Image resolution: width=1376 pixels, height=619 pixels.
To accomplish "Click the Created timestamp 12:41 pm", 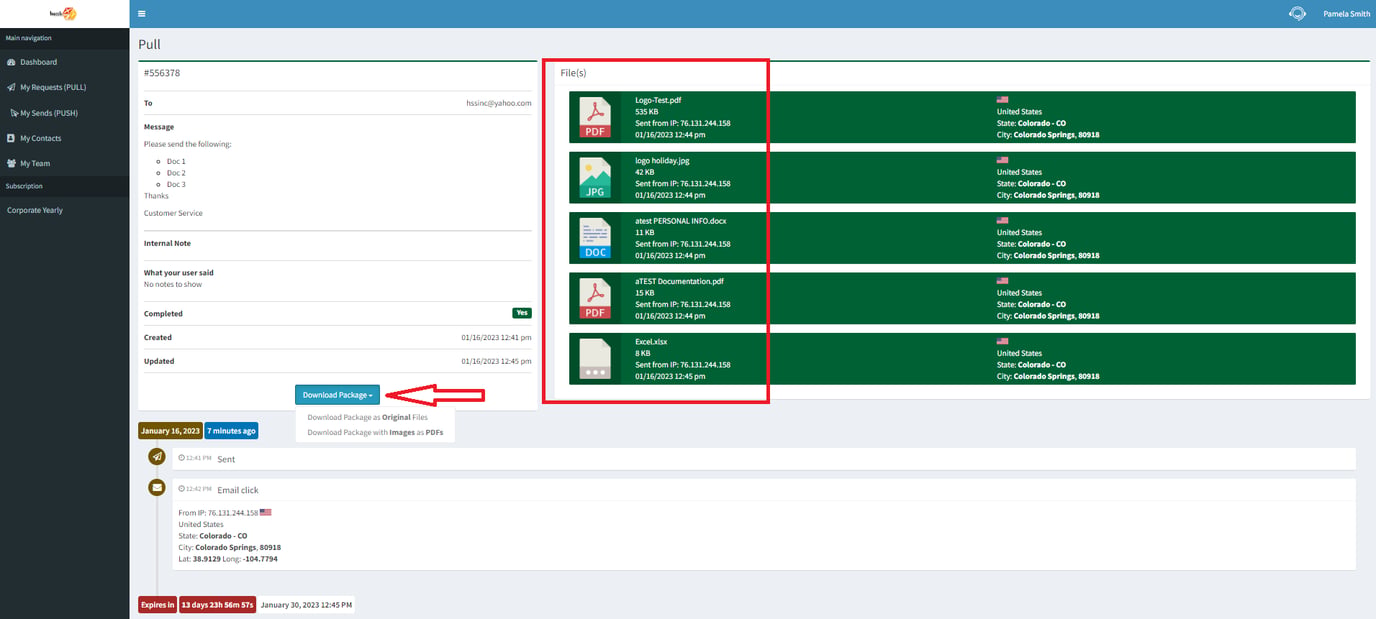I will (496, 337).
